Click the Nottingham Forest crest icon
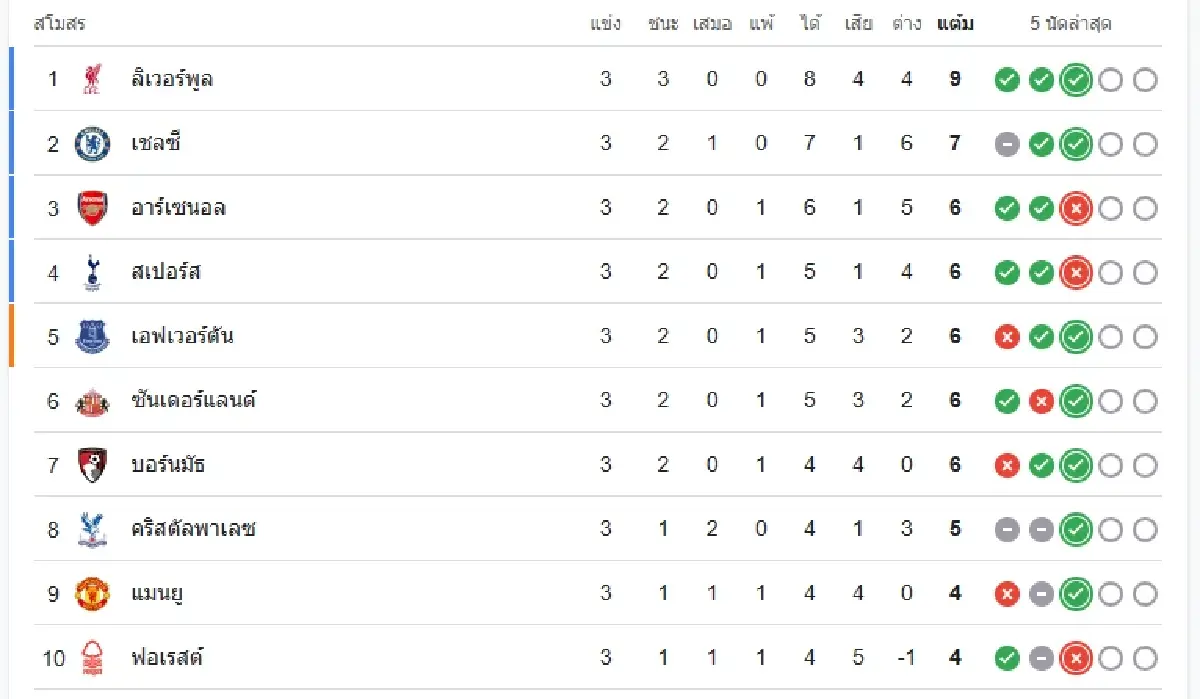The width and height of the screenshot is (1200, 699). click(x=92, y=658)
